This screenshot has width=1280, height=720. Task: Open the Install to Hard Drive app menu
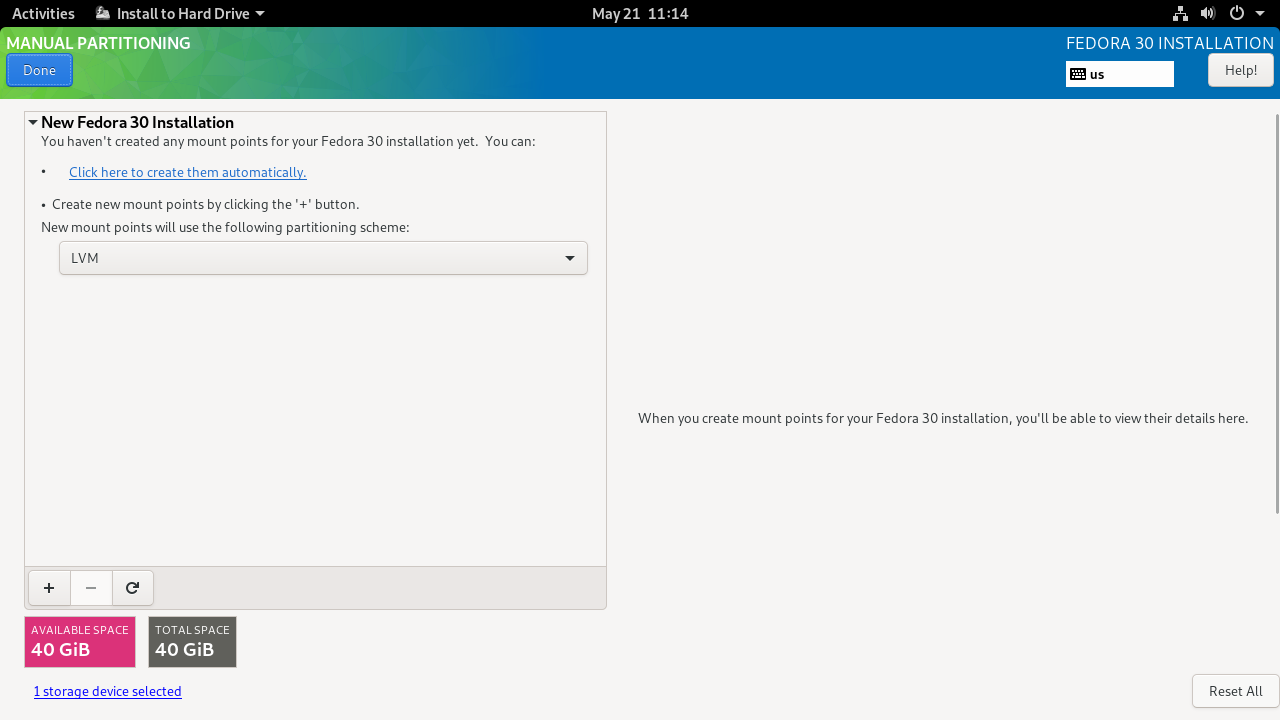click(x=181, y=14)
